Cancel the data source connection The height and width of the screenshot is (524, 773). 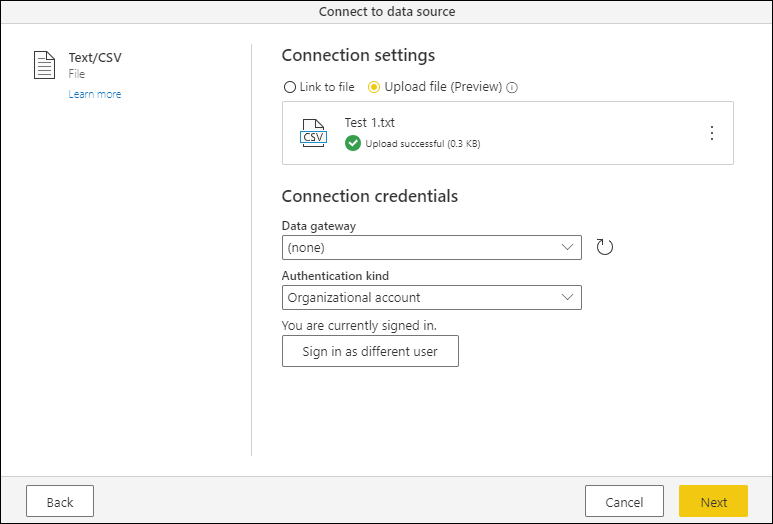point(624,502)
